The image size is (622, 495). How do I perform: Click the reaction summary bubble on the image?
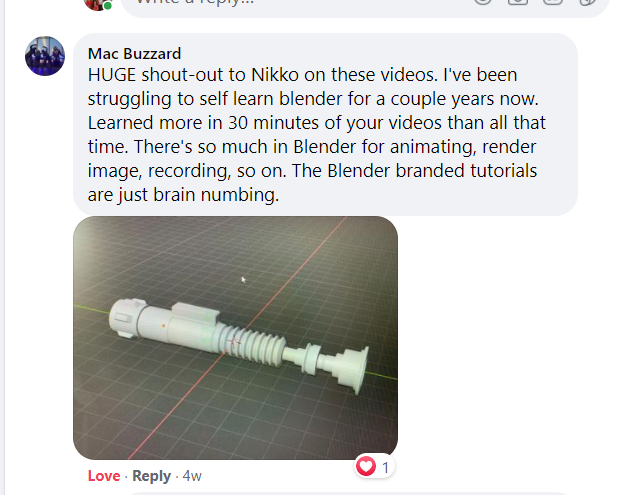coord(374,466)
